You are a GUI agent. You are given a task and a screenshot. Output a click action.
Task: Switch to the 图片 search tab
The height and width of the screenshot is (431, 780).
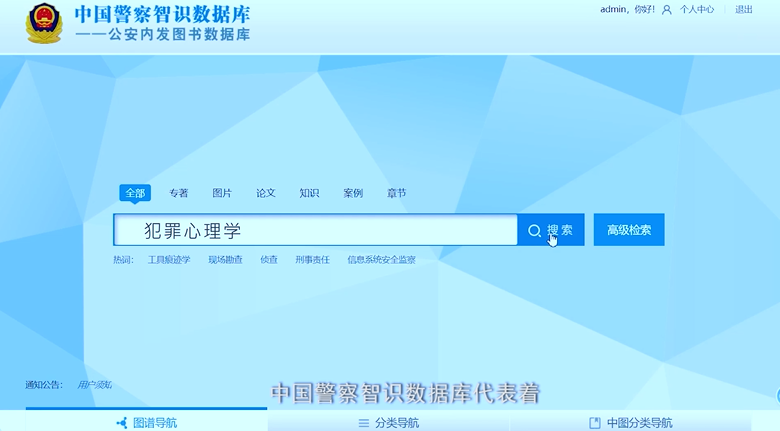[222, 193]
